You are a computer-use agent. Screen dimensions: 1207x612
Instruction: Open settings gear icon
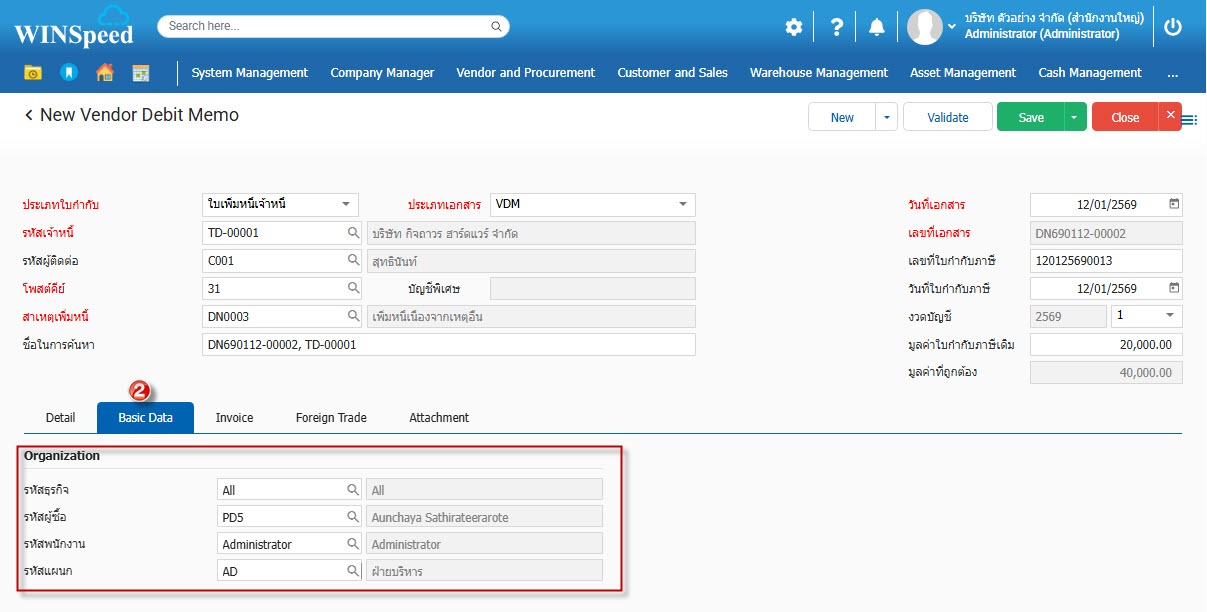point(794,27)
